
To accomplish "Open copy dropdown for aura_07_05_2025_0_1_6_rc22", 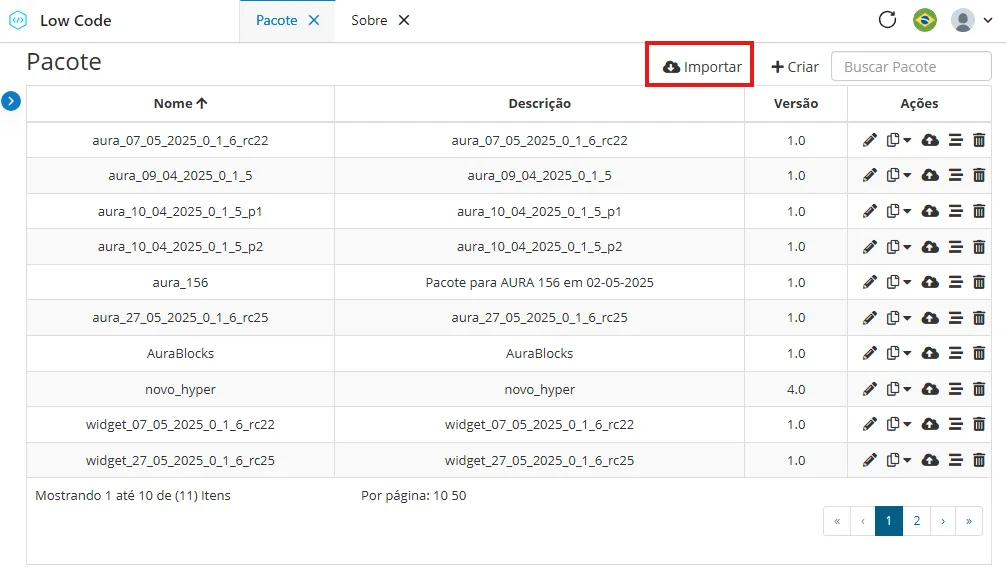I will point(898,140).
